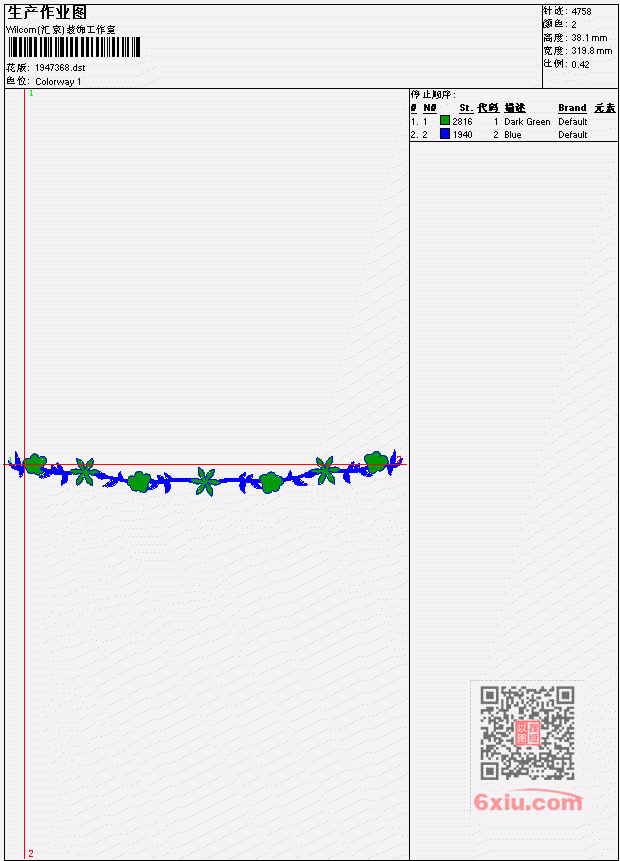This screenshot has width=620, height=861.
Task: Click the '代码' column header
Action: point(488,108)
